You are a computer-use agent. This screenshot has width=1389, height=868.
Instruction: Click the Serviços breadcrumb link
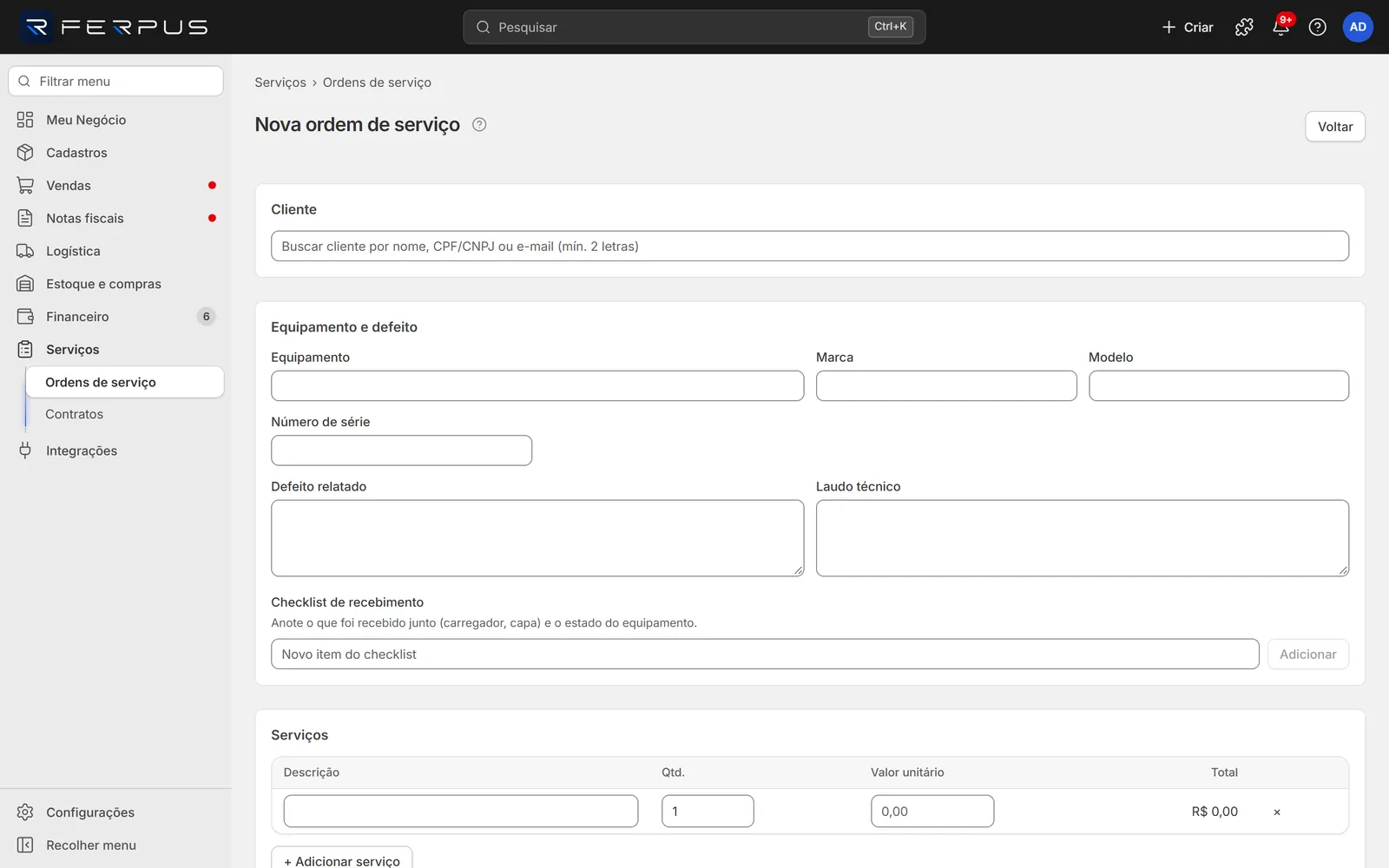pos(280,82)
